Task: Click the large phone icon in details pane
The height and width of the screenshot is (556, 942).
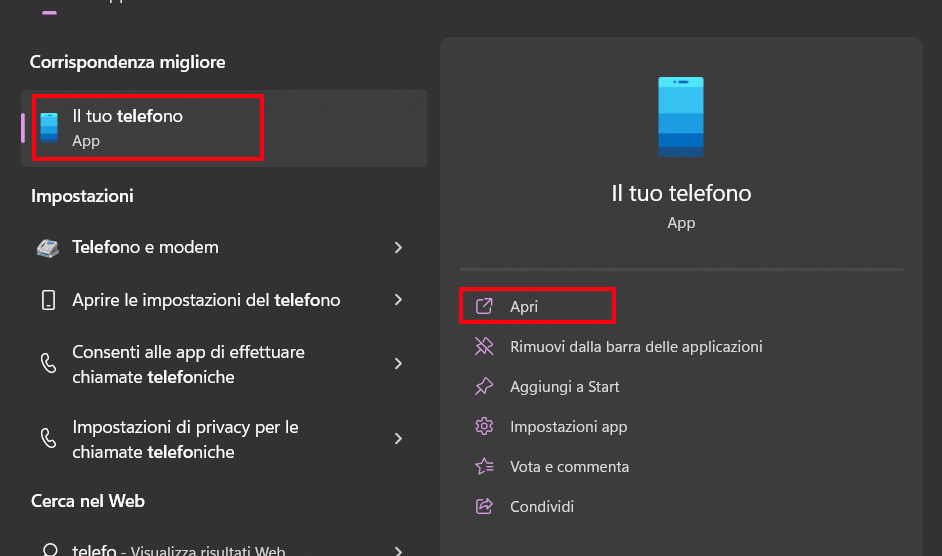Action: (681, 117)
